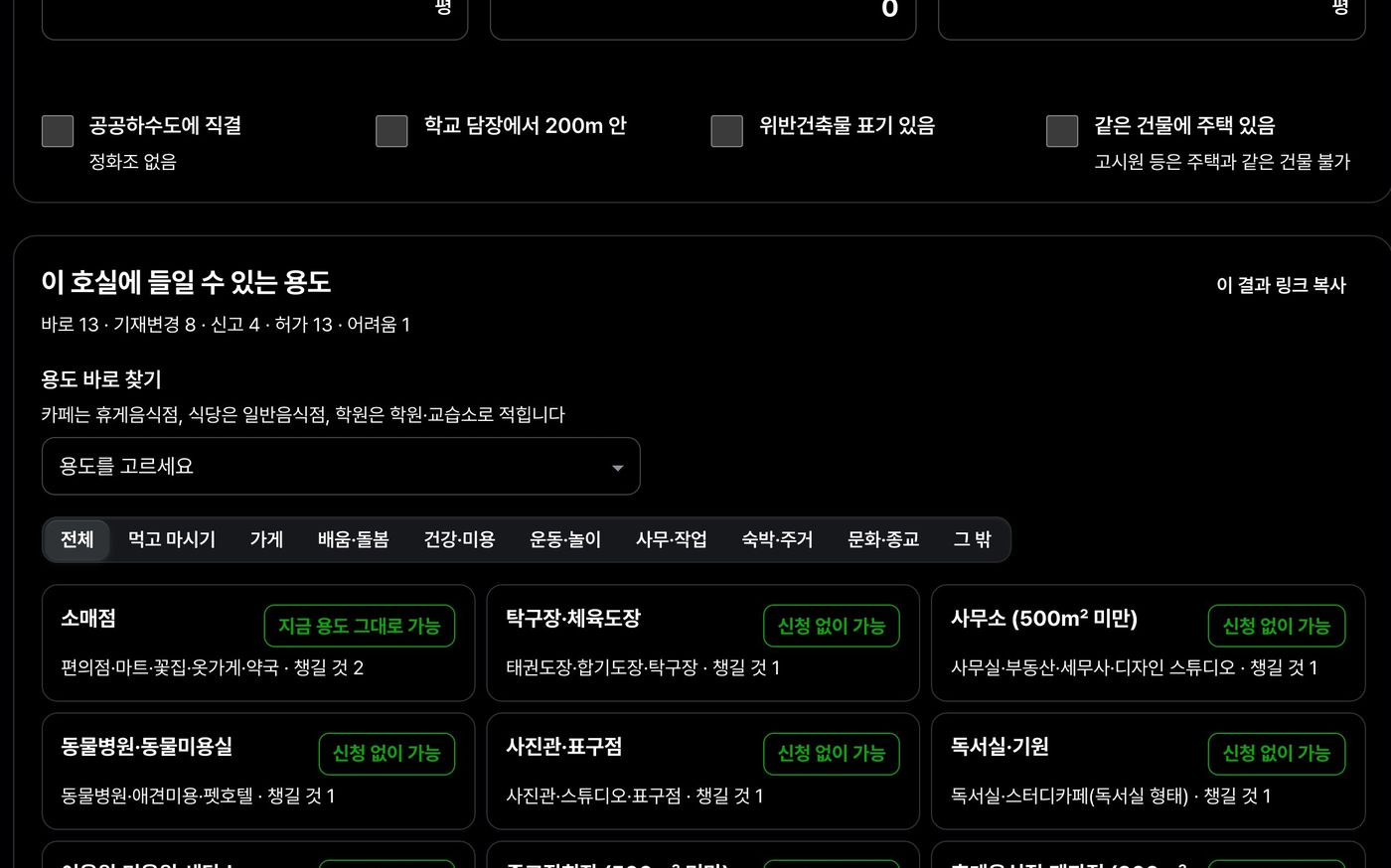
Task: Open the '배움·돌봄' tab
Action: coord(353,539)
